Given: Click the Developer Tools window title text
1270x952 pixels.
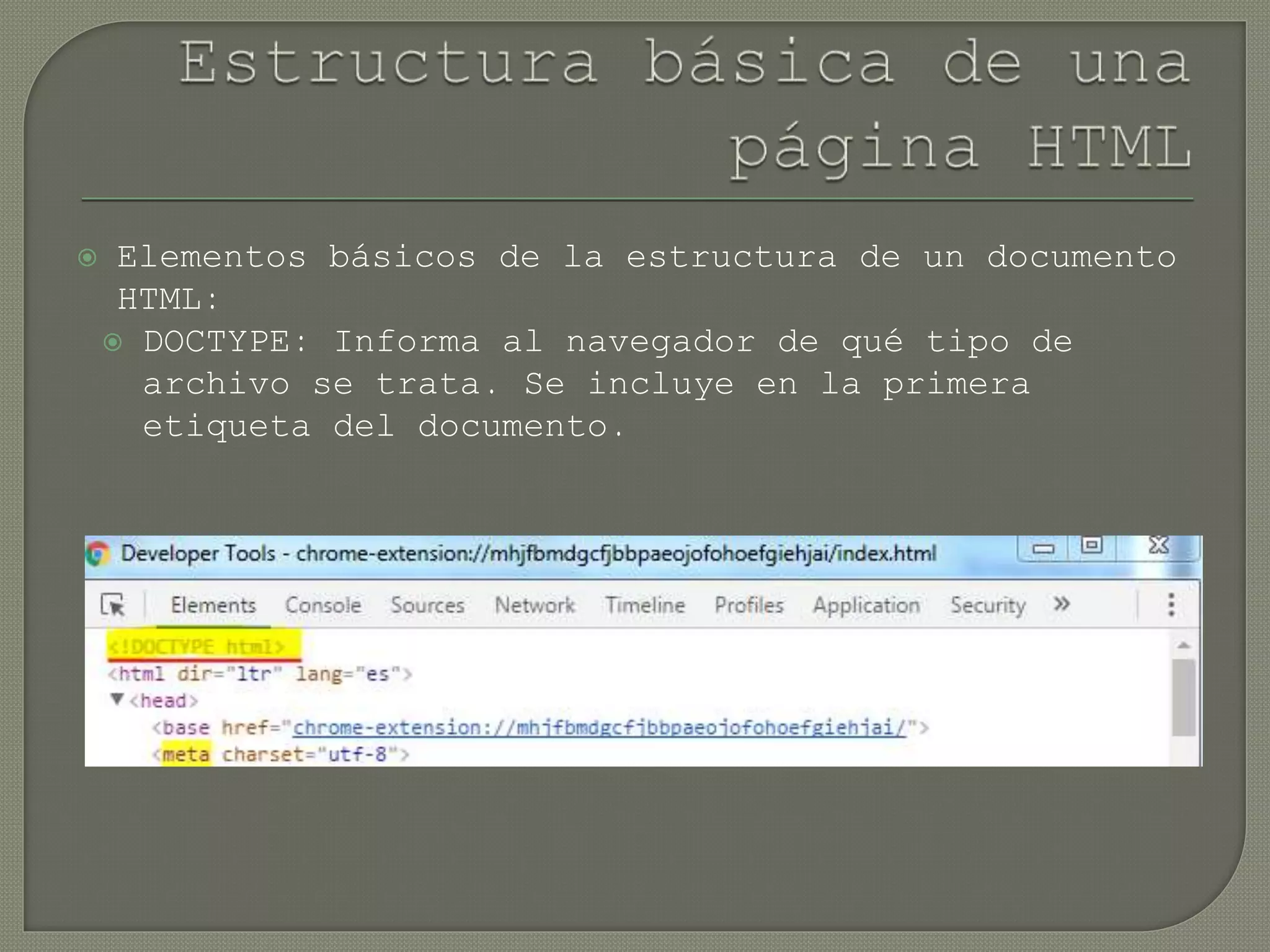Looking at the screenshot, I should click(x=528, y=553).
